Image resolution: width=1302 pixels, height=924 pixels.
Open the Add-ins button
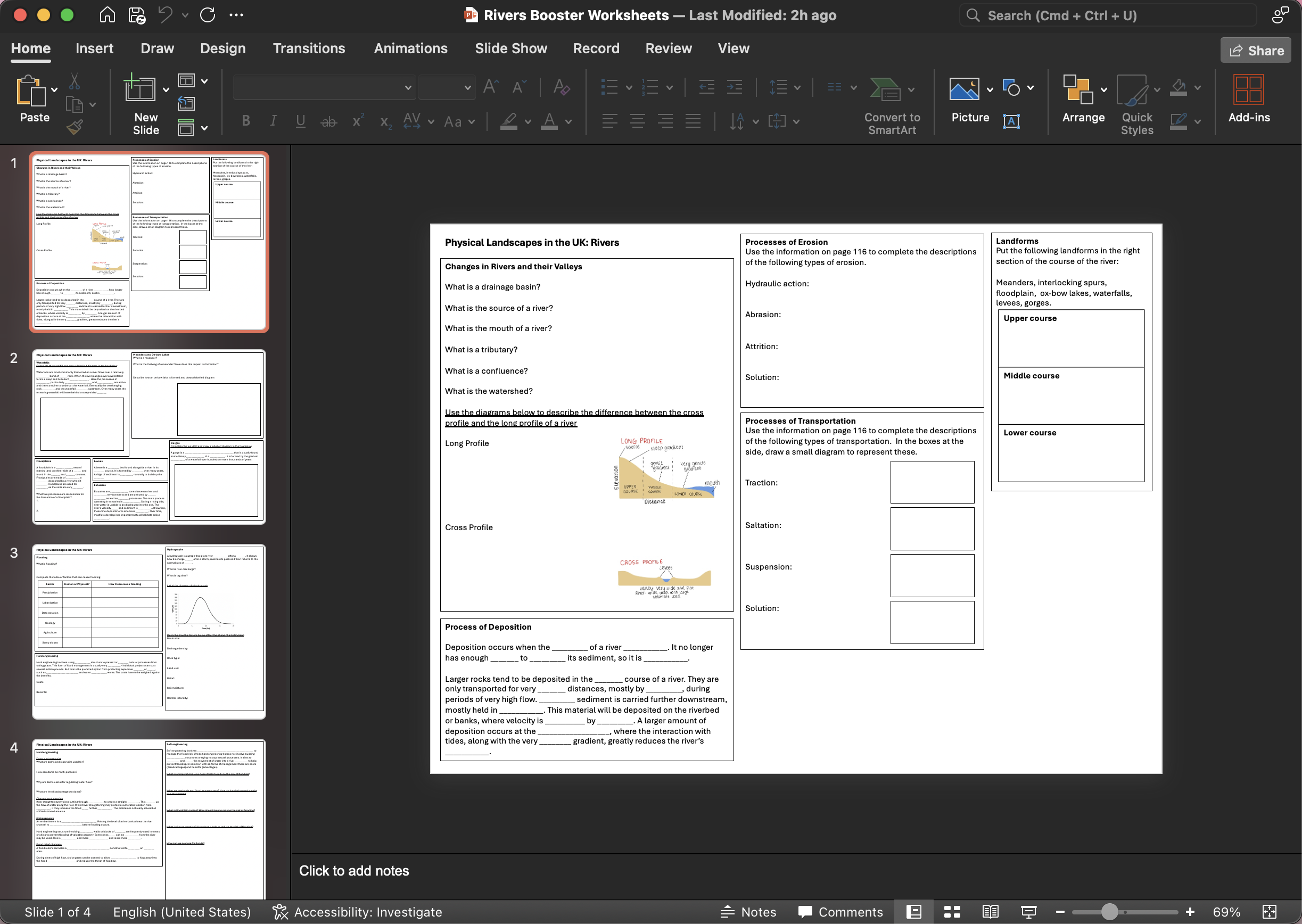1249,98
